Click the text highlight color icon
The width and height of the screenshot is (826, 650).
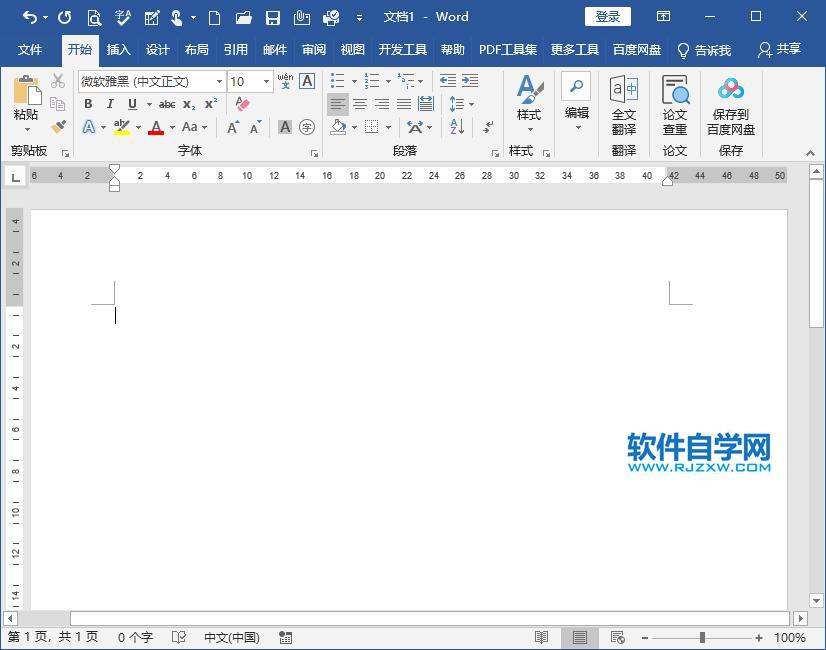[x=119, y=127]
